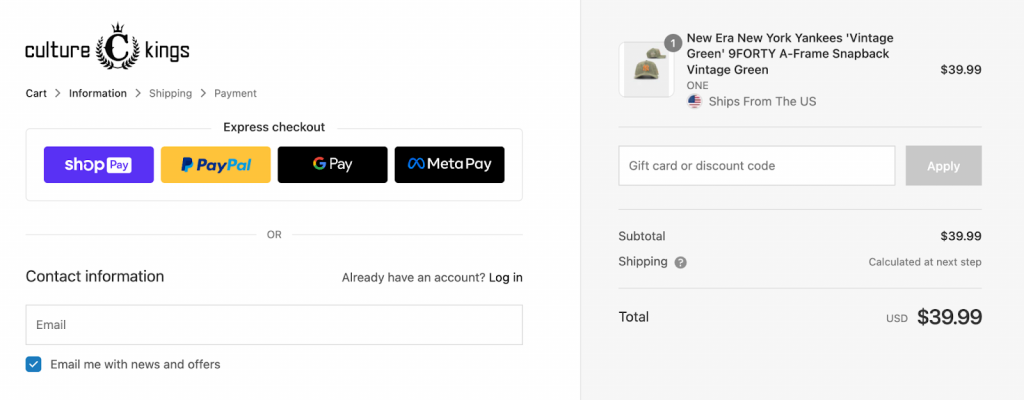Viewport: 1024px width, 400px height.
Task: Log in to existing account
Action: [x=505, y=278]
